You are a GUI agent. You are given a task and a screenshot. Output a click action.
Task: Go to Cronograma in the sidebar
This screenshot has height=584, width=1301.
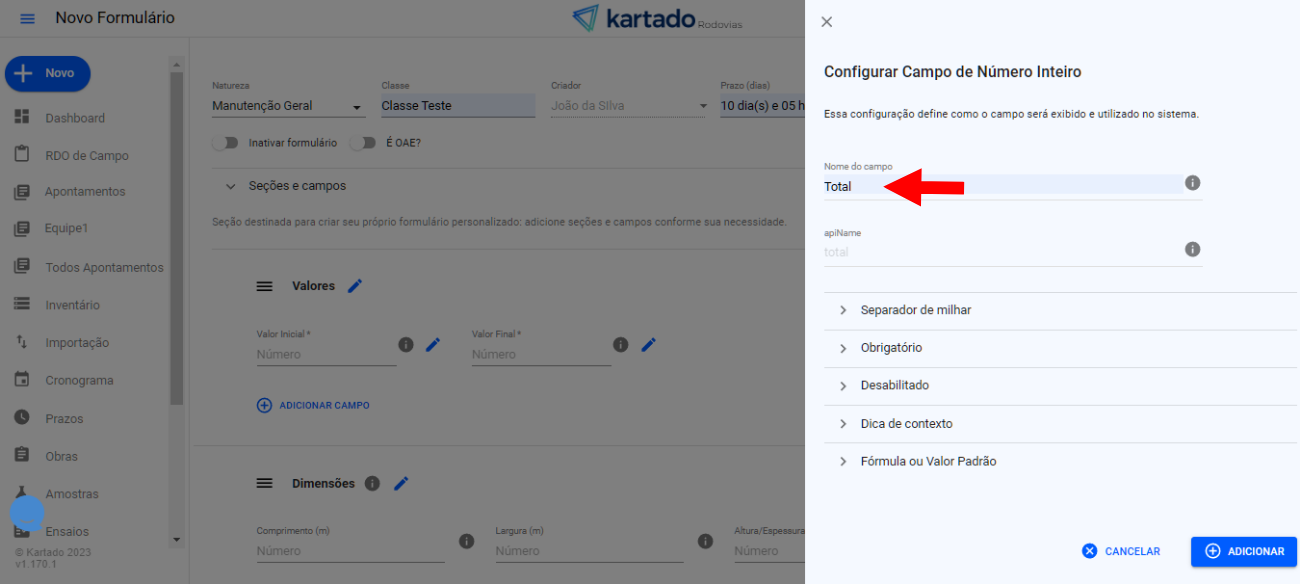[x=79, y=381]
